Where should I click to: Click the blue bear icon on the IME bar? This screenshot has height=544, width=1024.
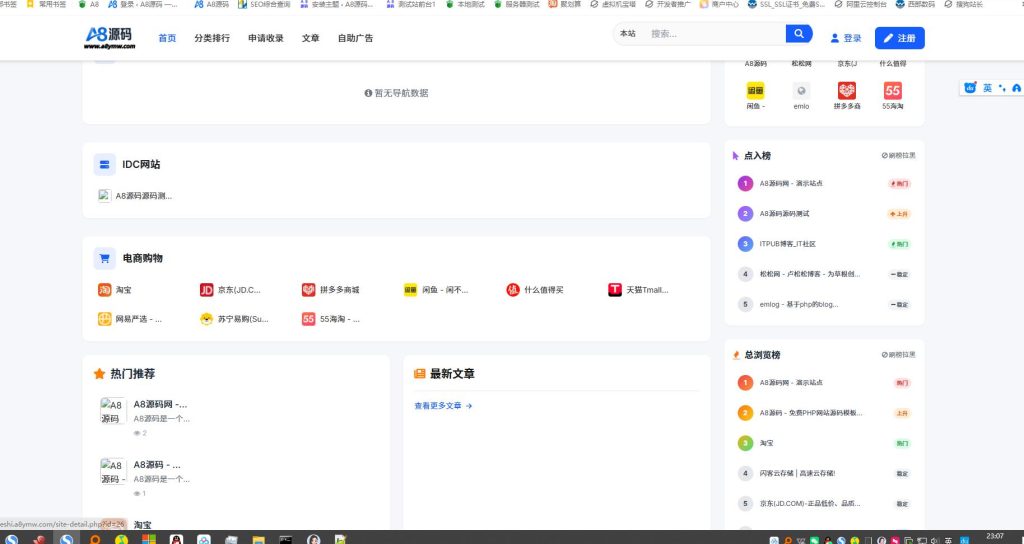pos(970,88)
